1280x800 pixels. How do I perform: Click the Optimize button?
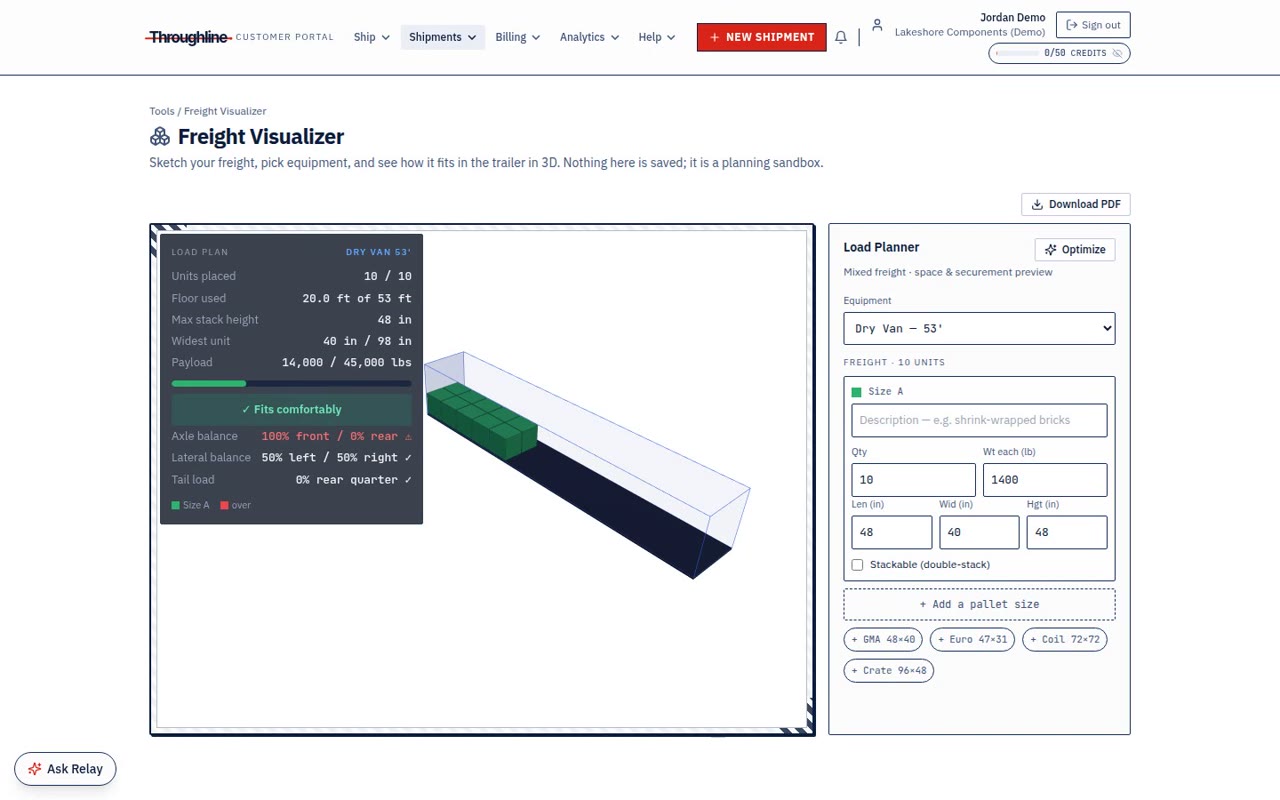tap(1075, 250)
